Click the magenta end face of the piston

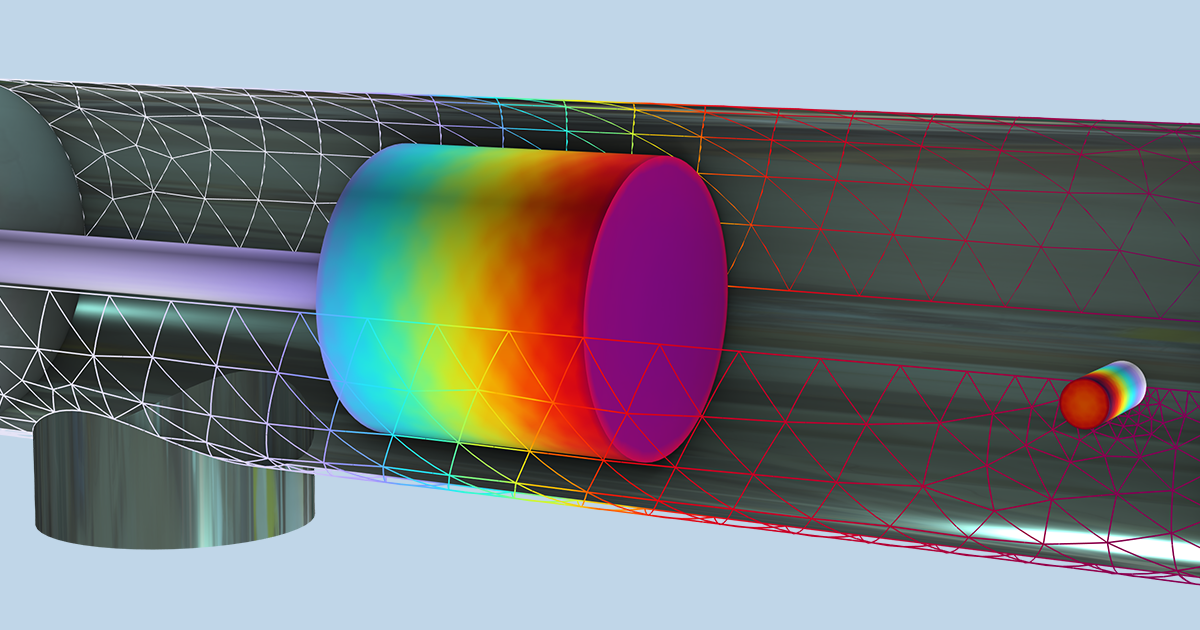[656, 308]
